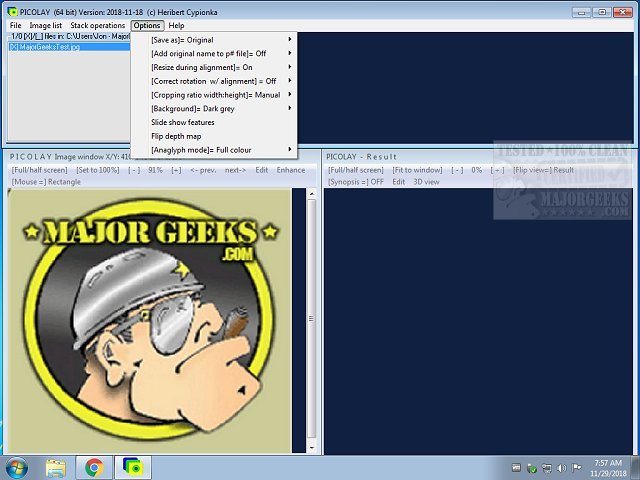Go to previous image with <- prev.
640x480 pixels.
203,170
